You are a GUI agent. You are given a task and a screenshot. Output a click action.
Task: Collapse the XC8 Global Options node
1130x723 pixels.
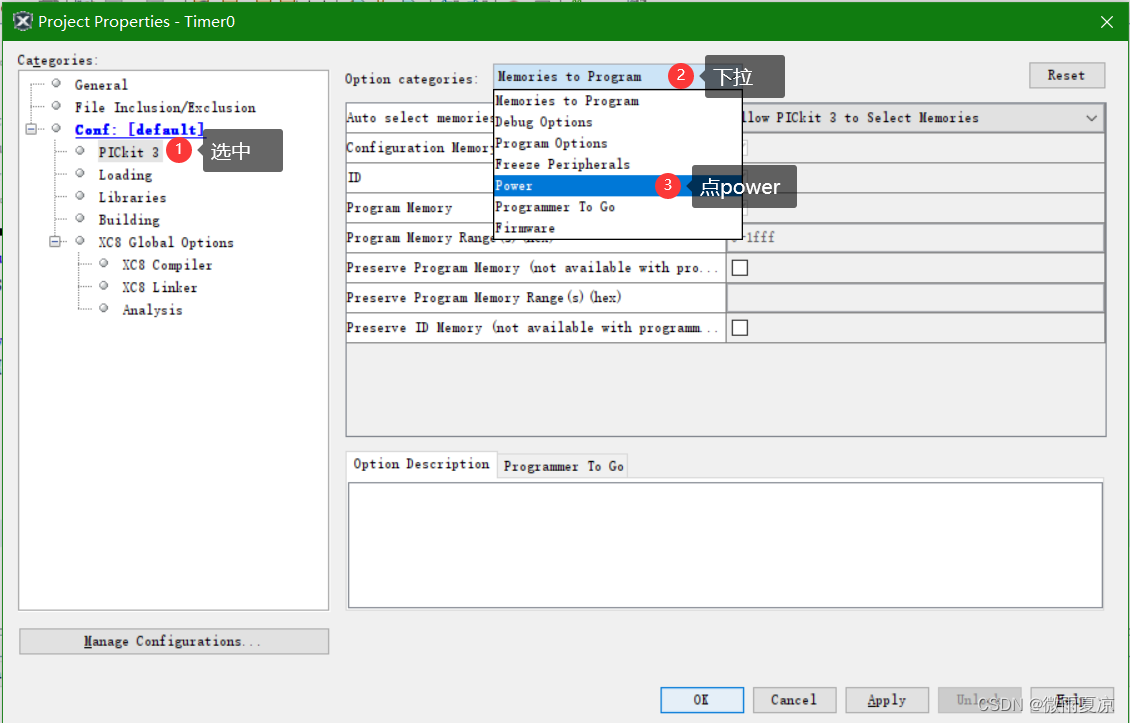55,241
